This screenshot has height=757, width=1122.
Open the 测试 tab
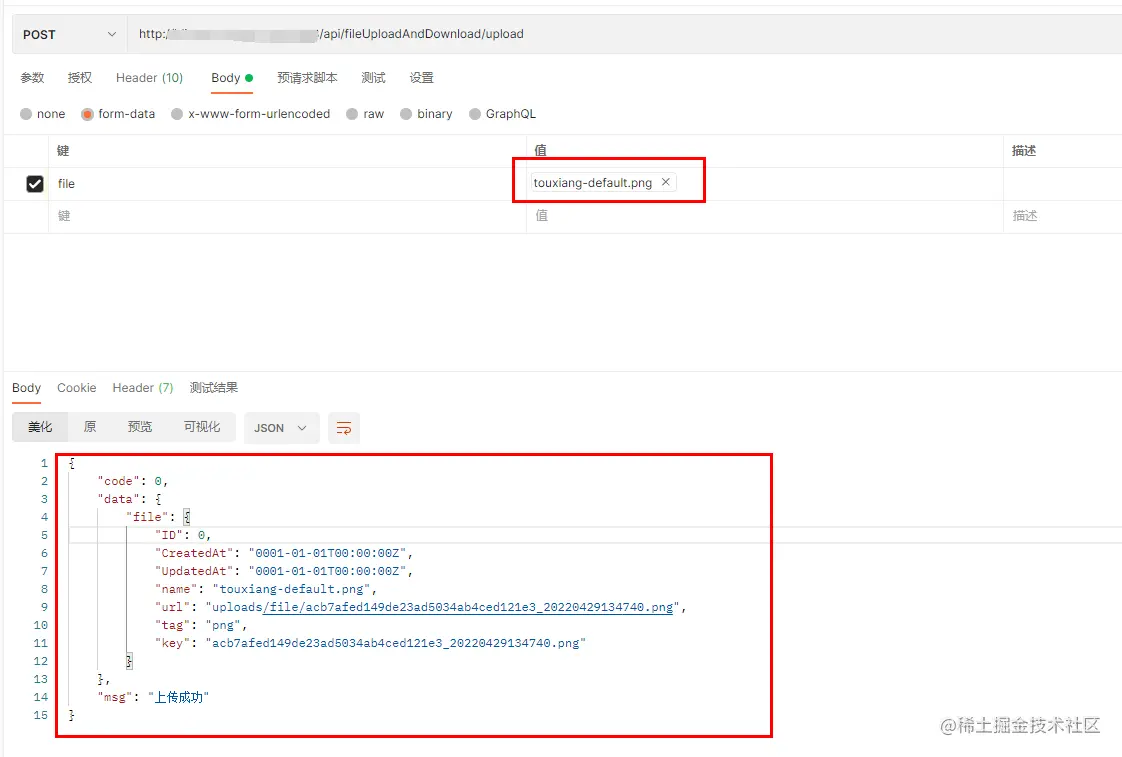pyautogui.click(x=373, y=77)
